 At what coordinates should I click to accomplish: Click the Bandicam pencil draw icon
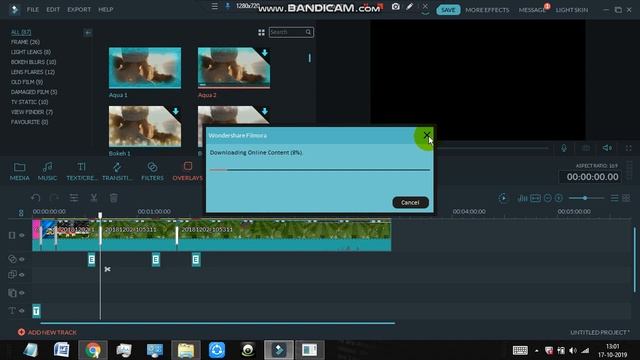point(409,7)
